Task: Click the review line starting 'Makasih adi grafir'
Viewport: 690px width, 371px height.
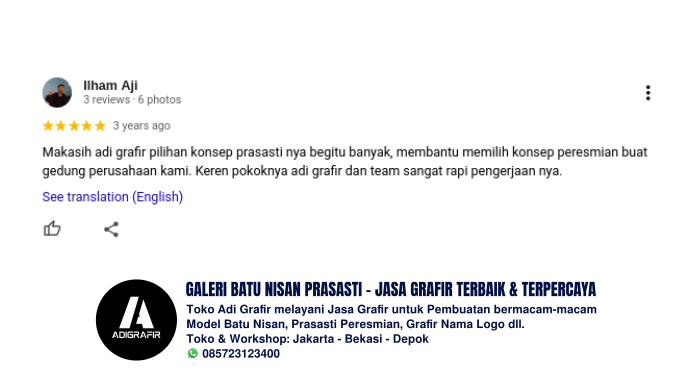Action: [x=345, y=152]
